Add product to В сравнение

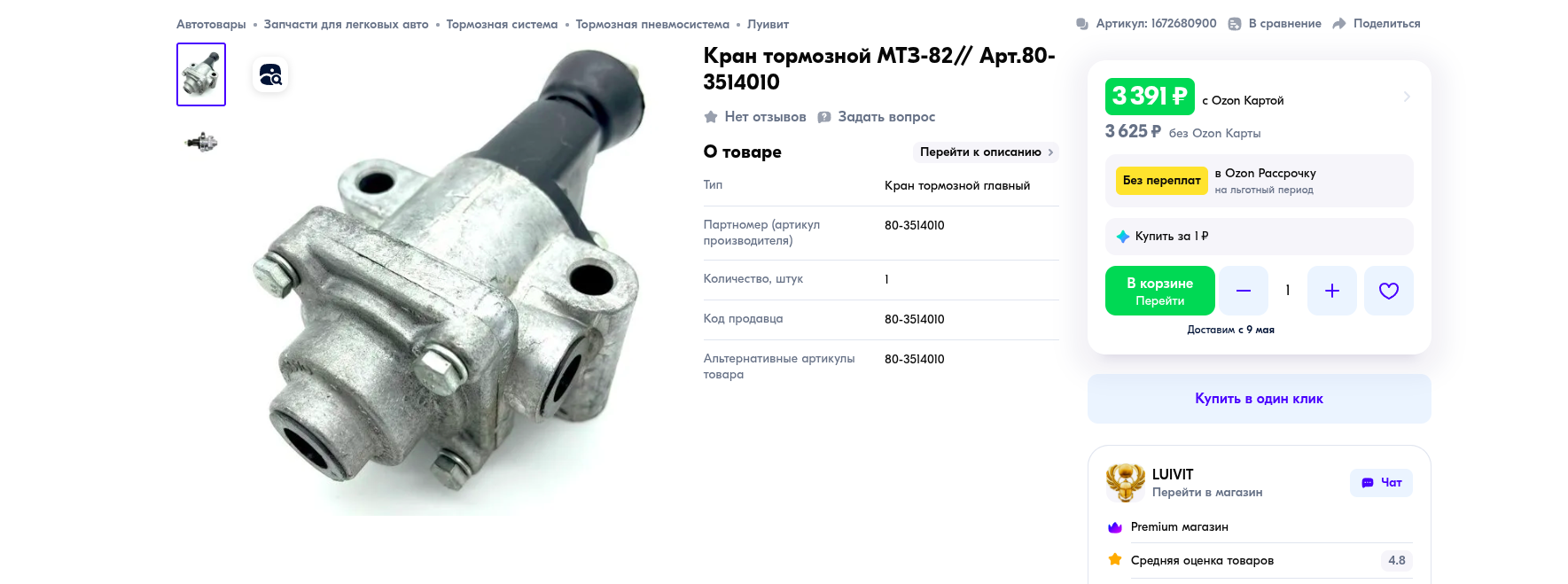pyautogui.click(x=1275, y=24)
